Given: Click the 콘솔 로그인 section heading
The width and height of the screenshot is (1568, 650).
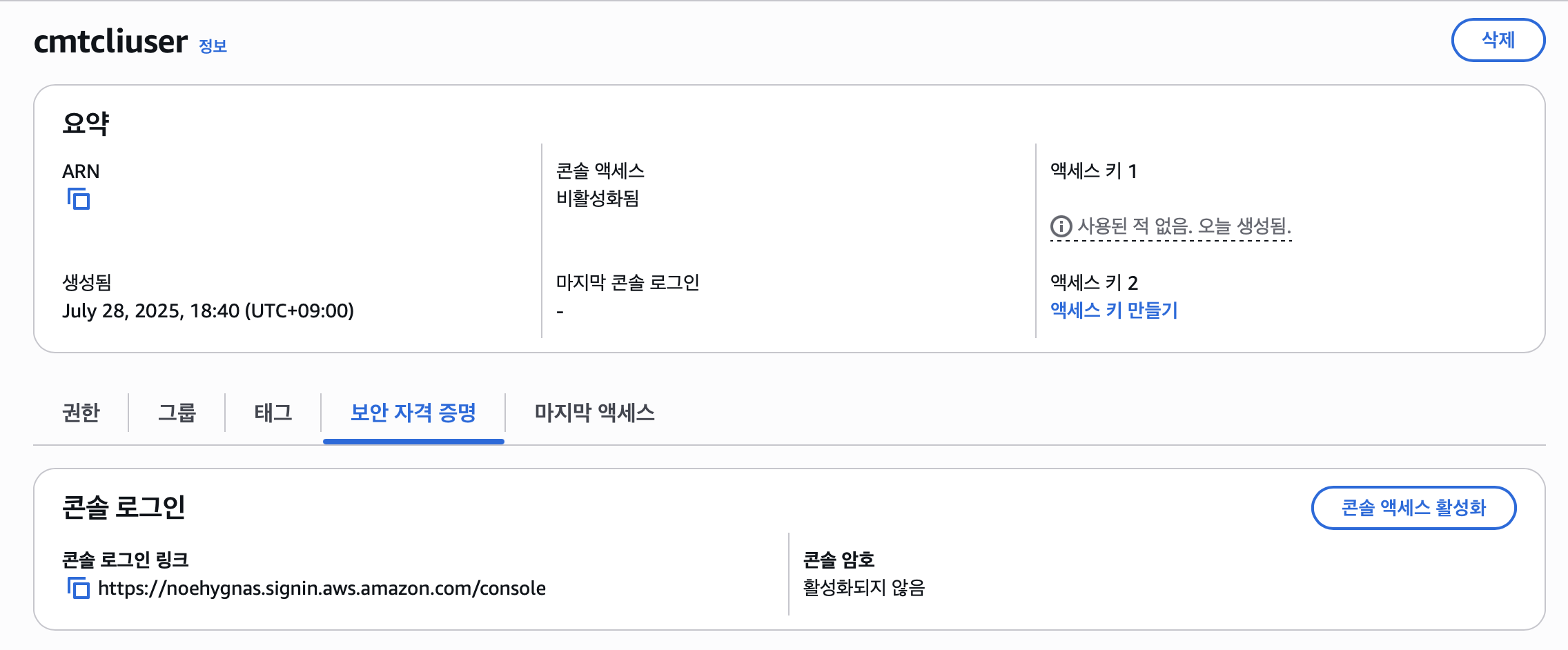Looking at the screenshot, I should [x=124, y=507].
